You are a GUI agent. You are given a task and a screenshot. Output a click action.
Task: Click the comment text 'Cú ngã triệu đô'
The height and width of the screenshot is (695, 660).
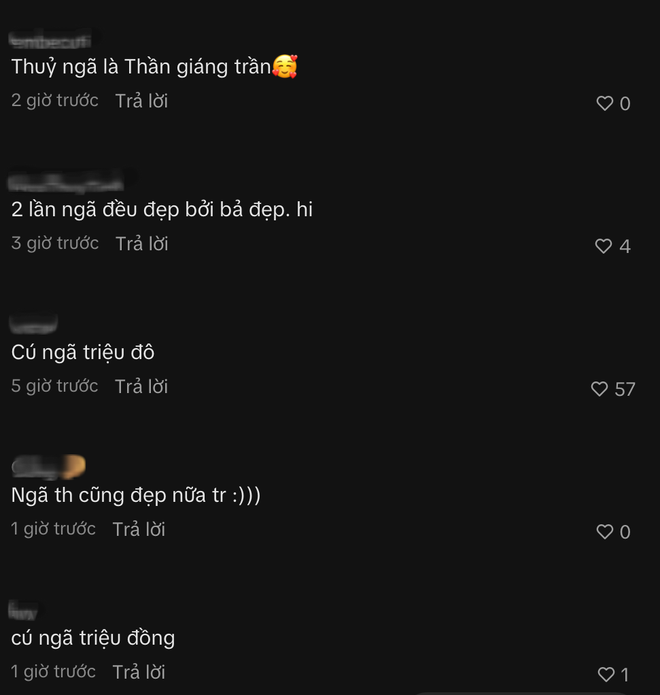83,353
